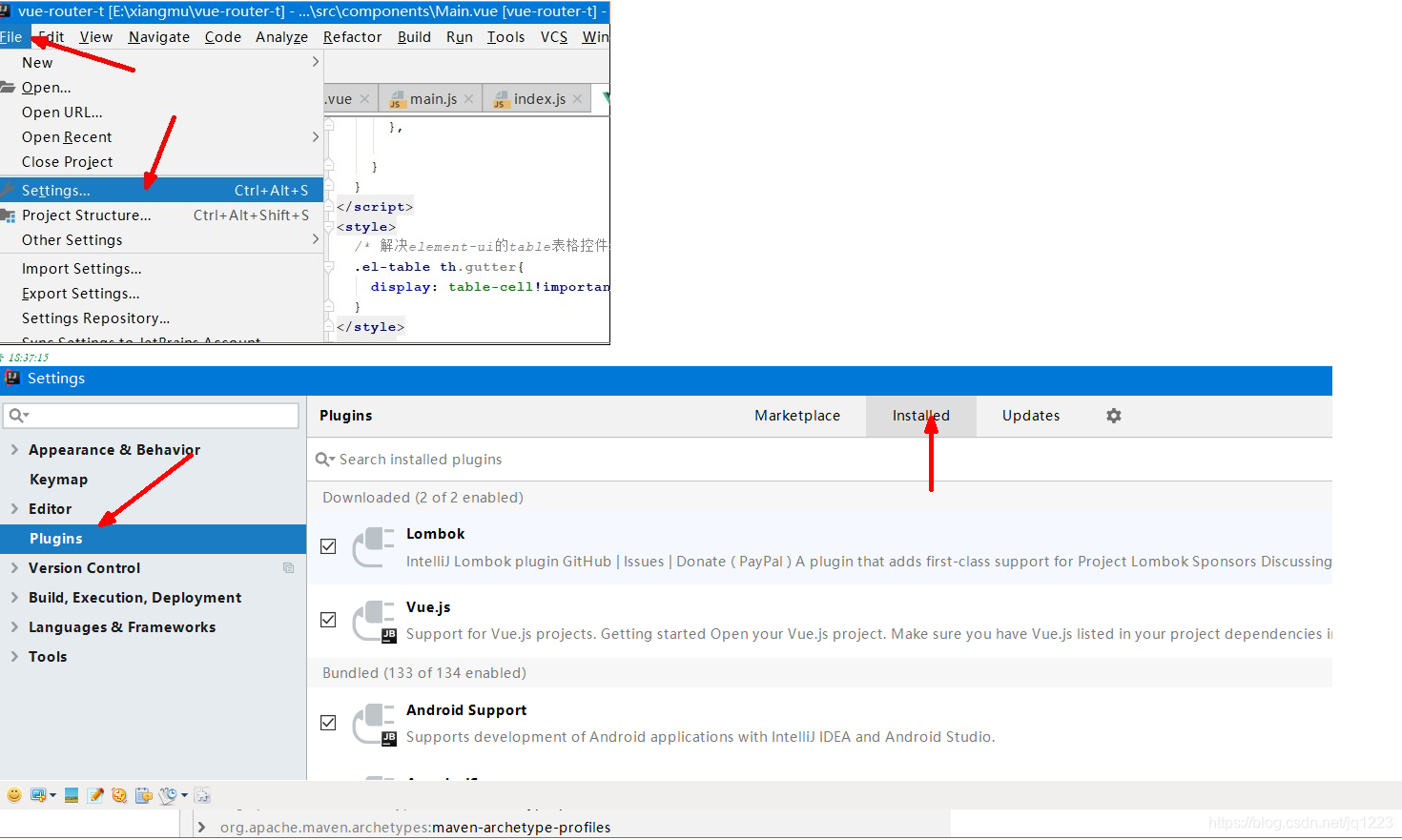
Task: Switch to the index.js editor tab
Action: [539, 99]
